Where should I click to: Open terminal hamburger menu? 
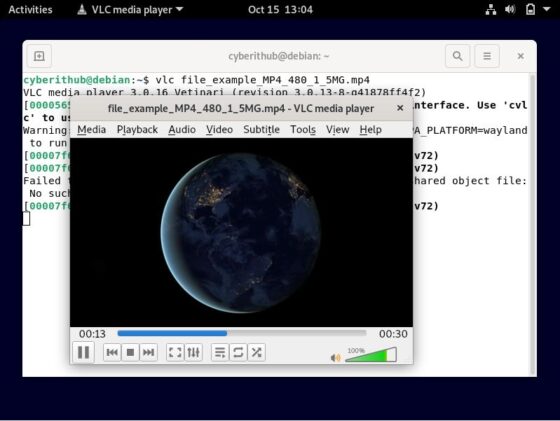tap(487, 56)
